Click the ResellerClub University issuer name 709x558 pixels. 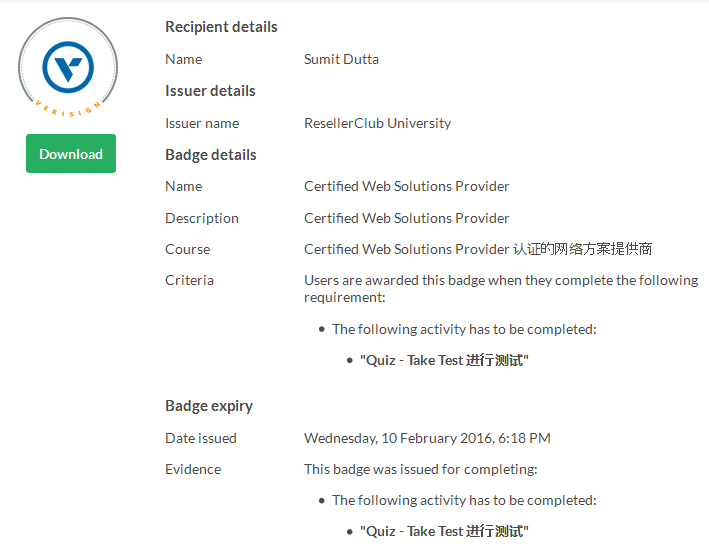point(377,123)
